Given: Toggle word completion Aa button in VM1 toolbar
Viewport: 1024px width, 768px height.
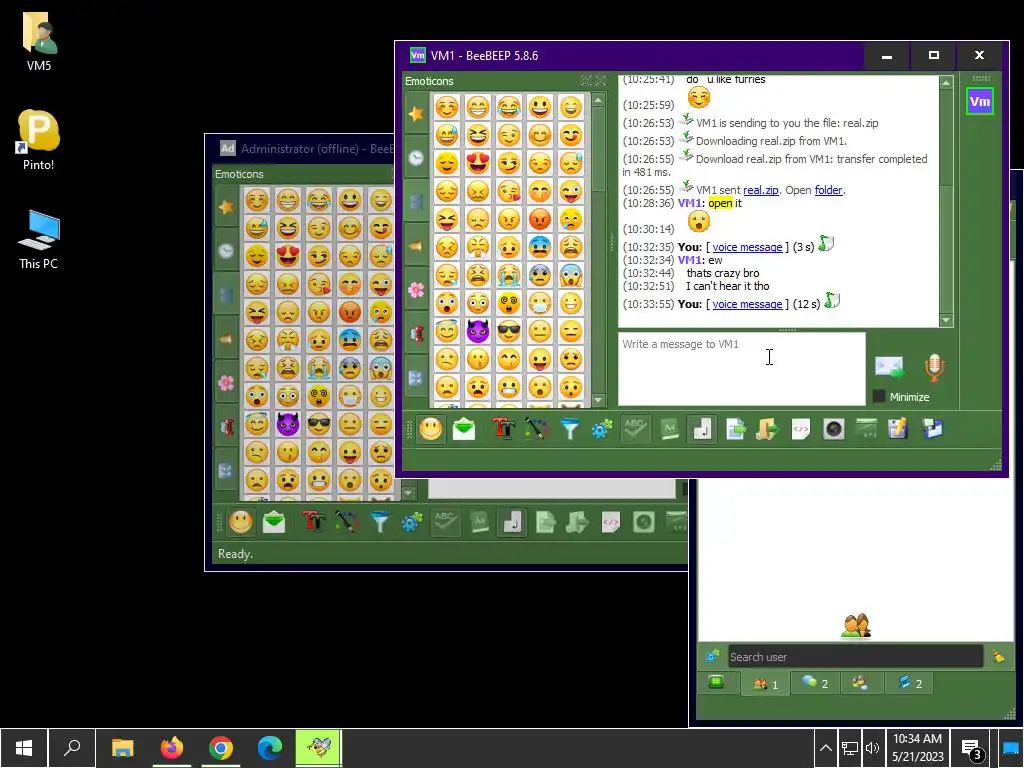Looking at the screenshot, I should click(x=669, y=429).
